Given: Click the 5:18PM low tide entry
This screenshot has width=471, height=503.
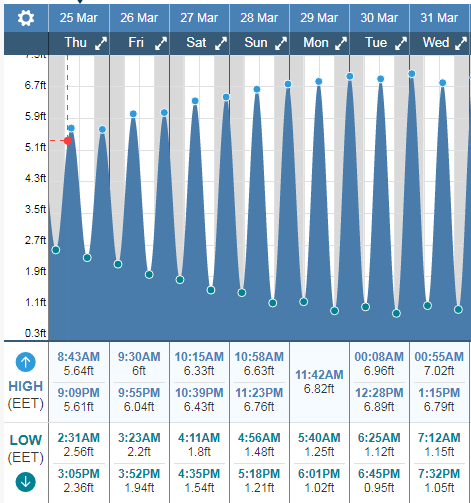Looking at the screenshot, I should (x=259, y=480).
